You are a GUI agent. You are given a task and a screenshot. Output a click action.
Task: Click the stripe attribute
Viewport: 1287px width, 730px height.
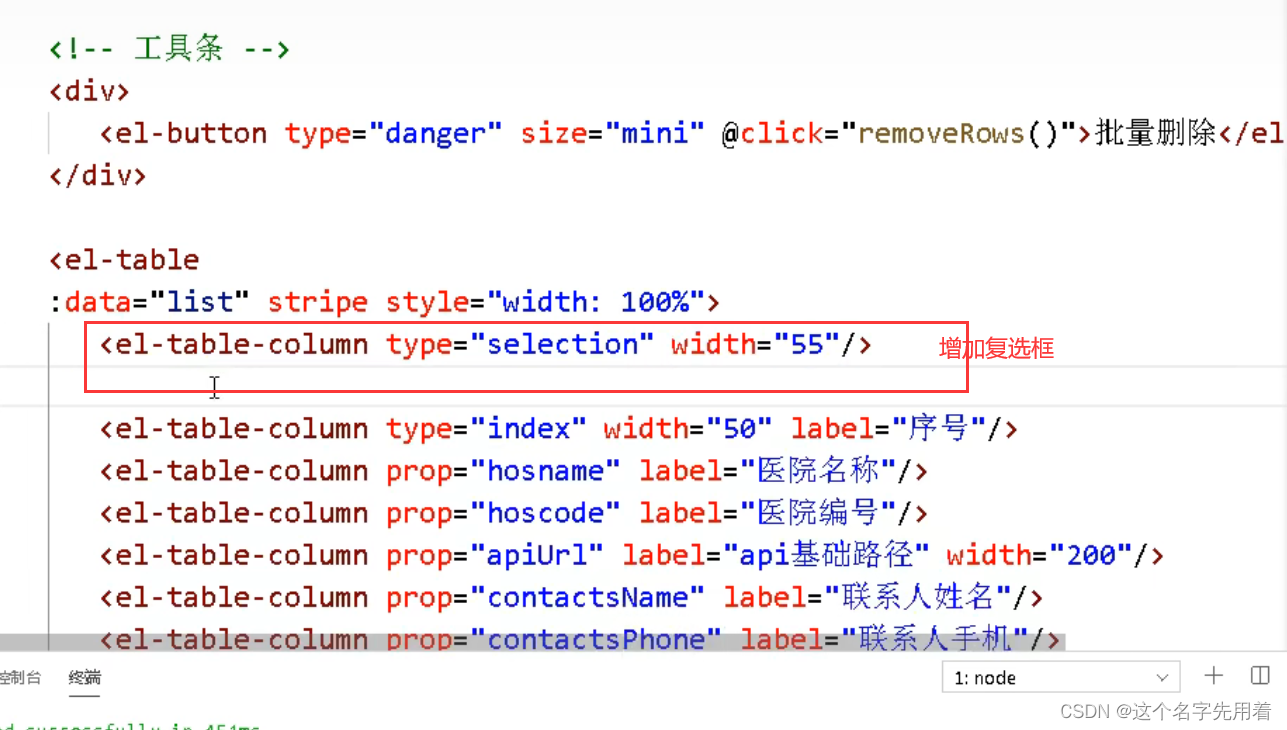[318, 302]
